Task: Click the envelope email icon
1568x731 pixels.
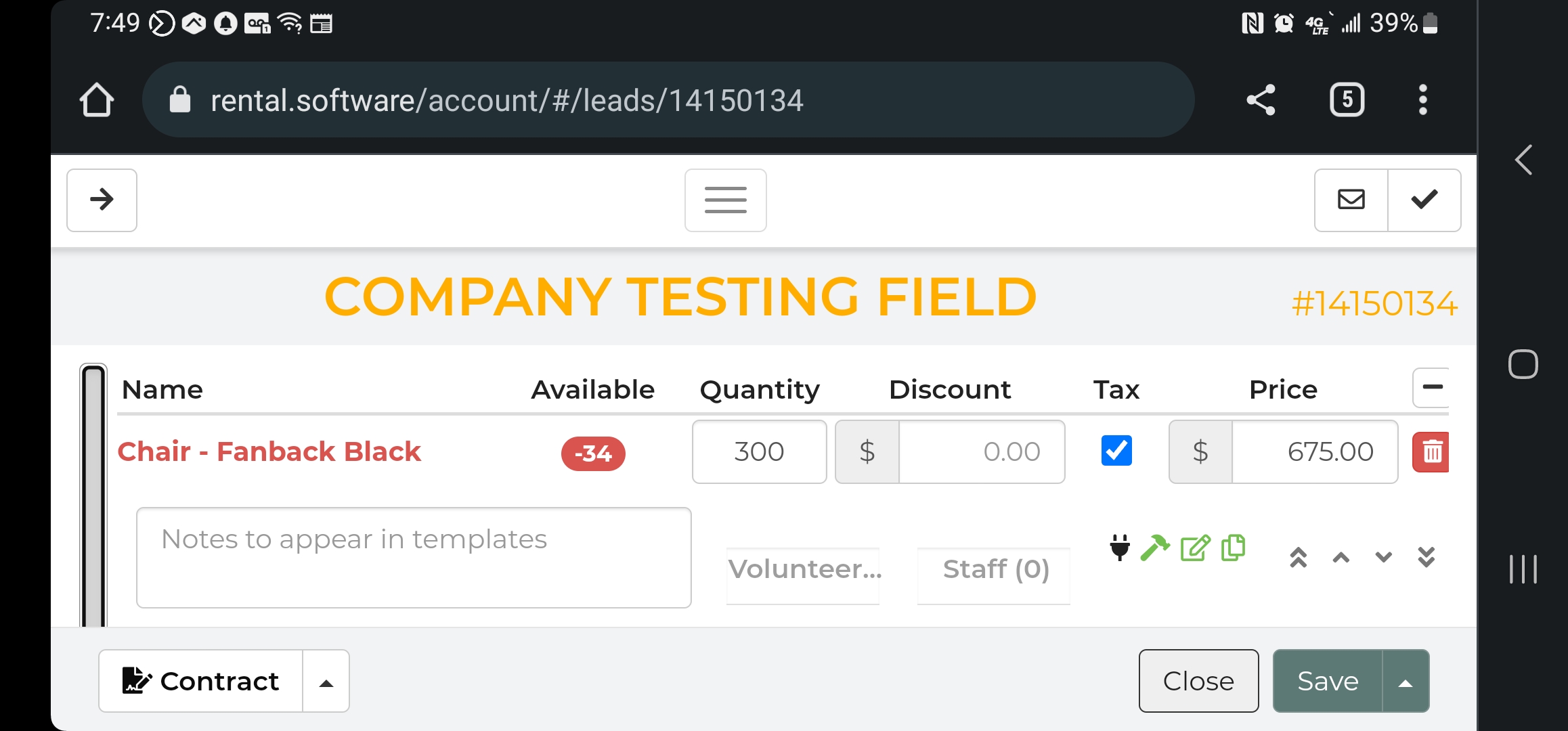Action: pyautogui.click(x=1351, y=200)
